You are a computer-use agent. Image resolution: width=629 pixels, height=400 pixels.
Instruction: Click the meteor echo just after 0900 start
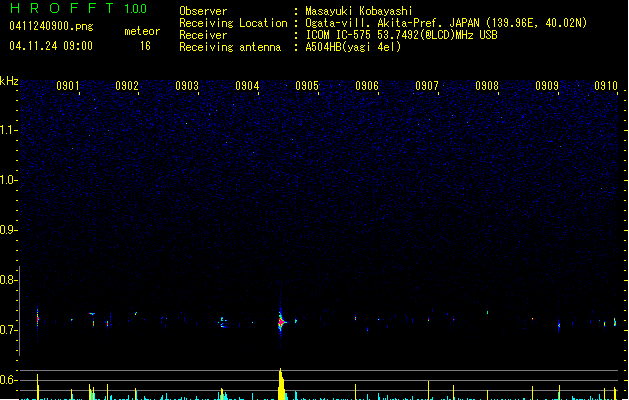(38, 319)
